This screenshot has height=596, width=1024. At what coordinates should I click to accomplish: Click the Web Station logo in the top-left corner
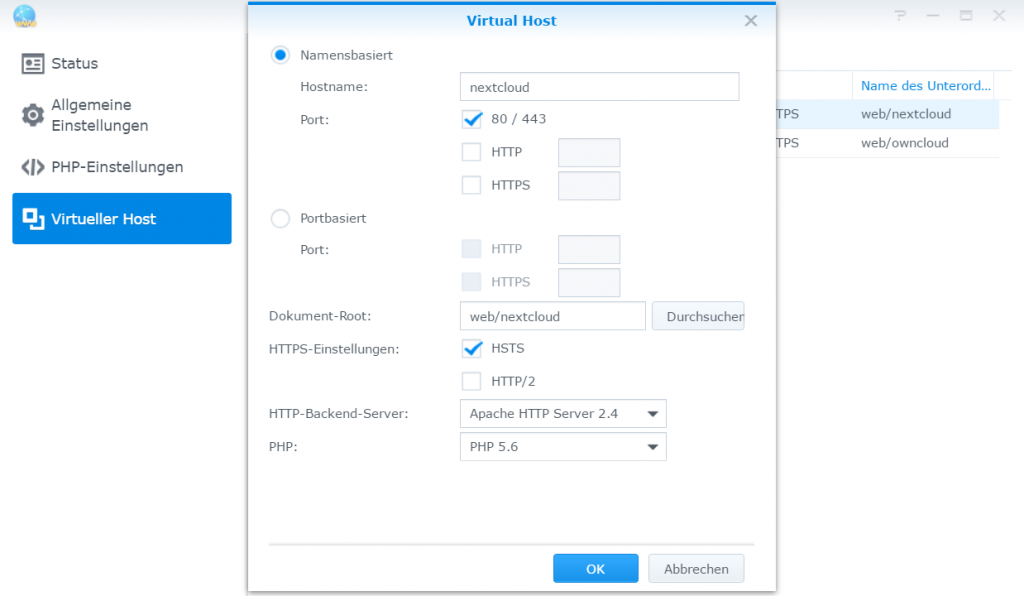click(25, 17)
